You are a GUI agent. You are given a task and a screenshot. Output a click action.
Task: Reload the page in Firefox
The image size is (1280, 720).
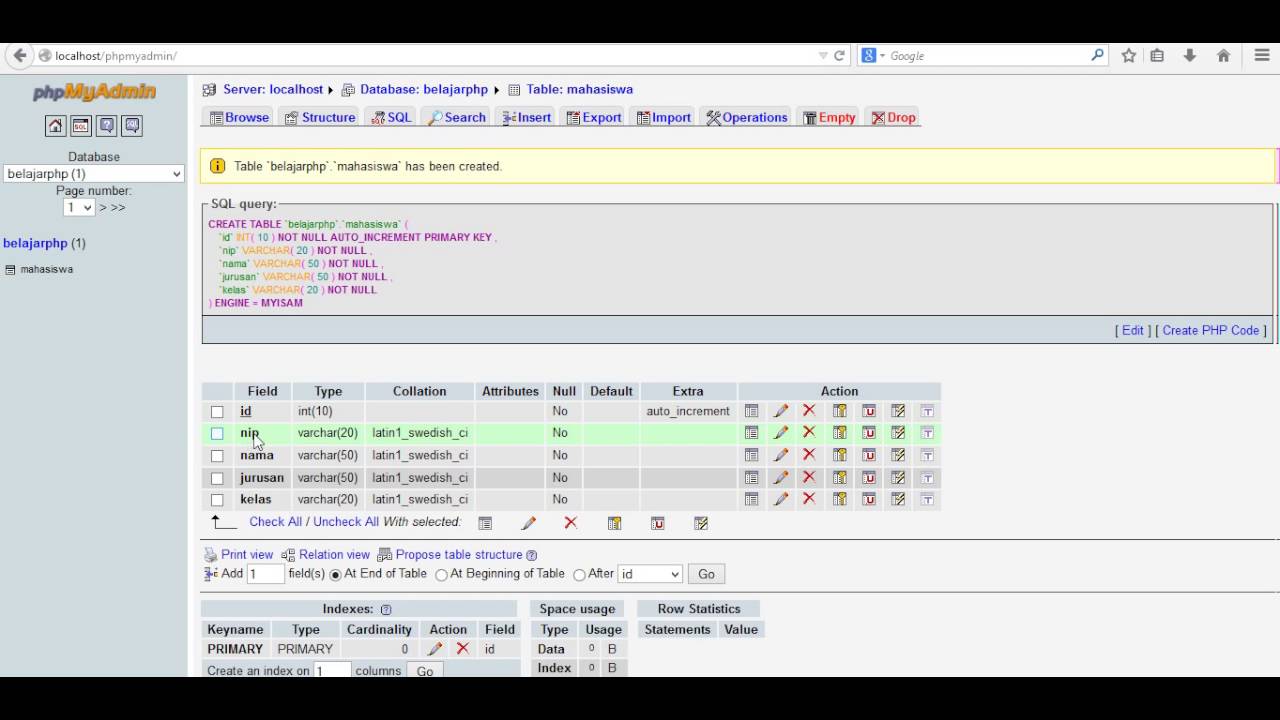[x=840, y=56]
